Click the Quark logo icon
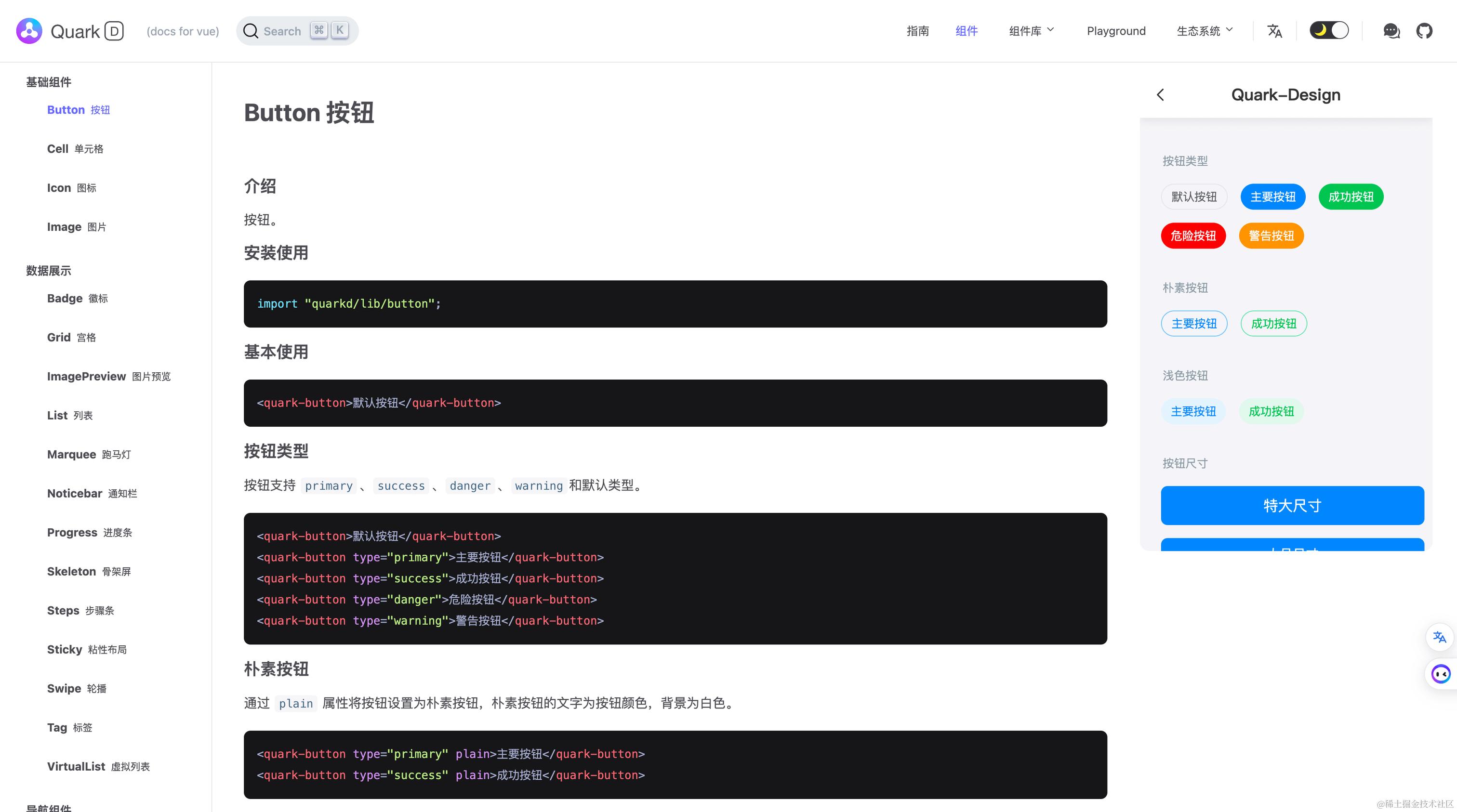 [29, 30]
